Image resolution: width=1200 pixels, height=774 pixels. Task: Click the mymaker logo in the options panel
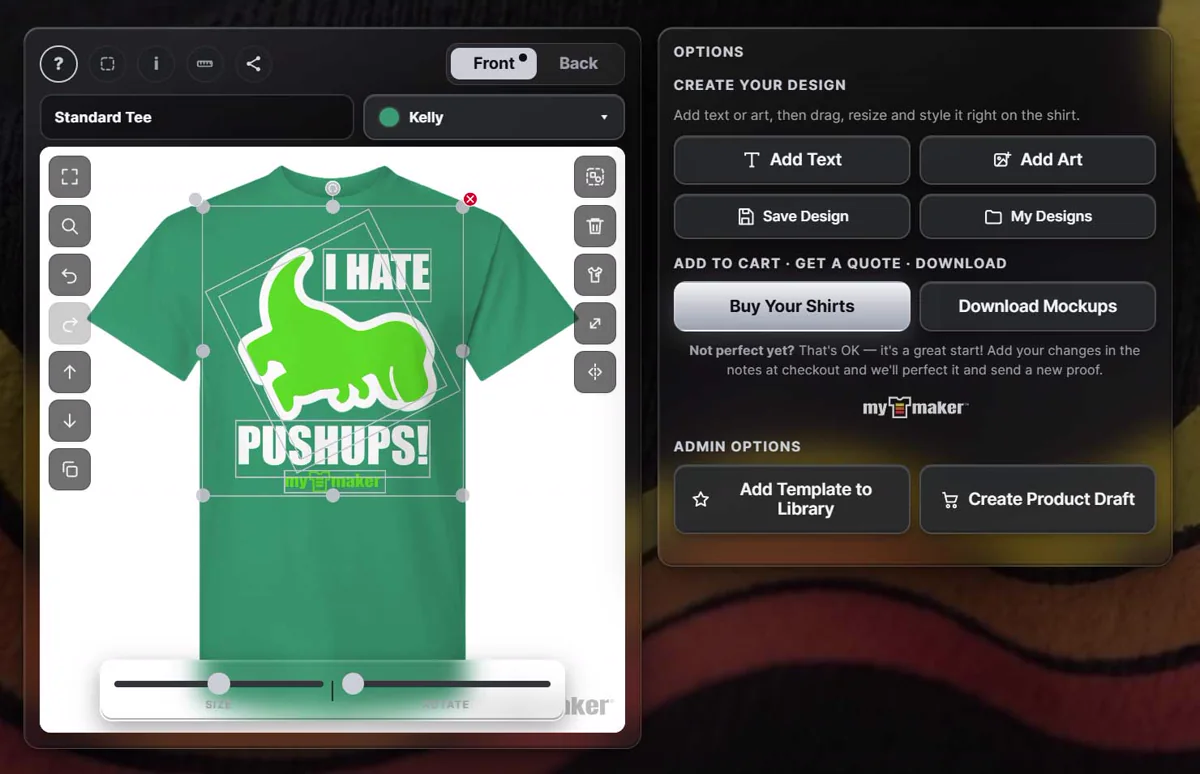[x=915, y=406]
